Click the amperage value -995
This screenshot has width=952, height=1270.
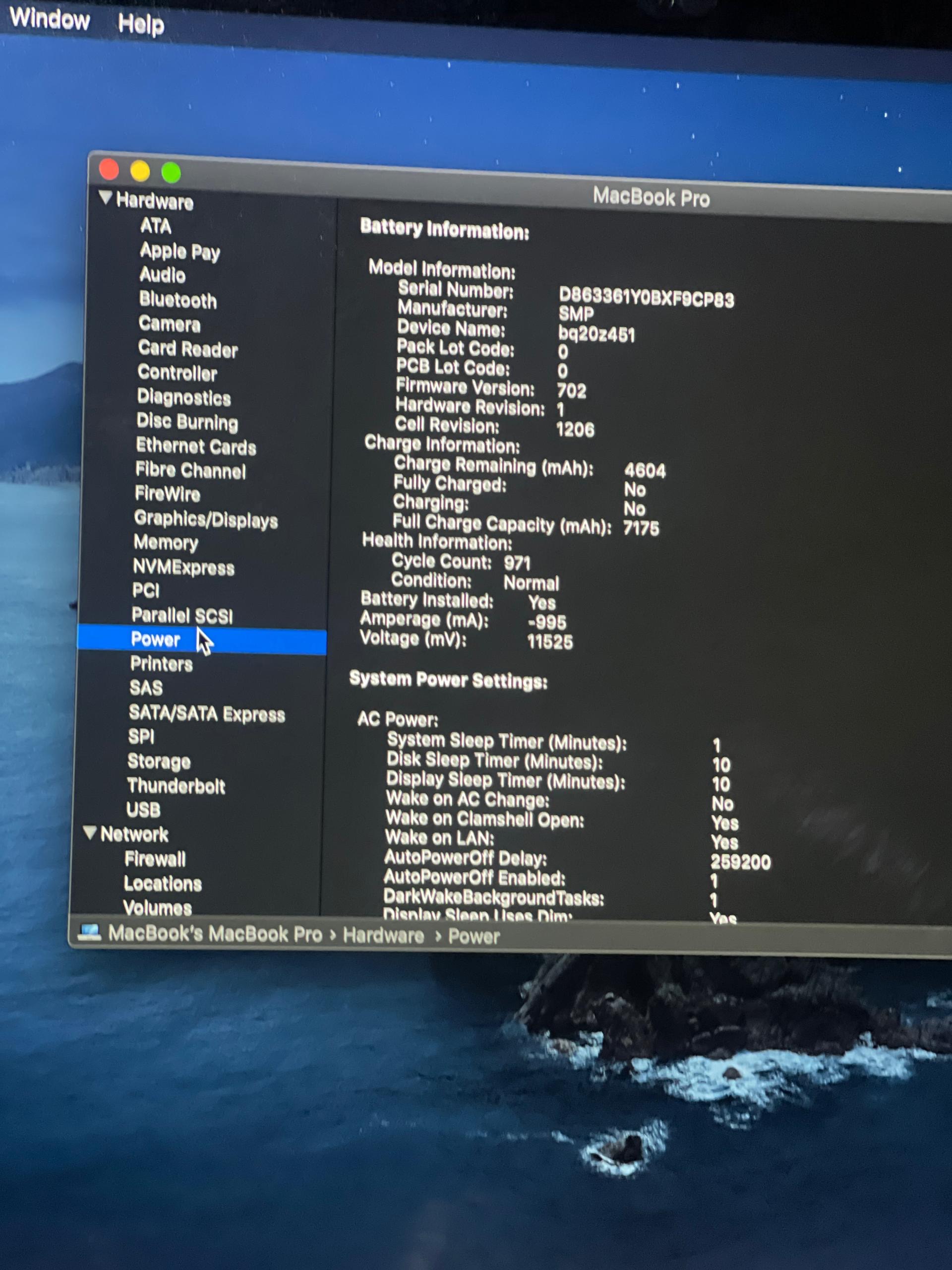pos(546,622)
